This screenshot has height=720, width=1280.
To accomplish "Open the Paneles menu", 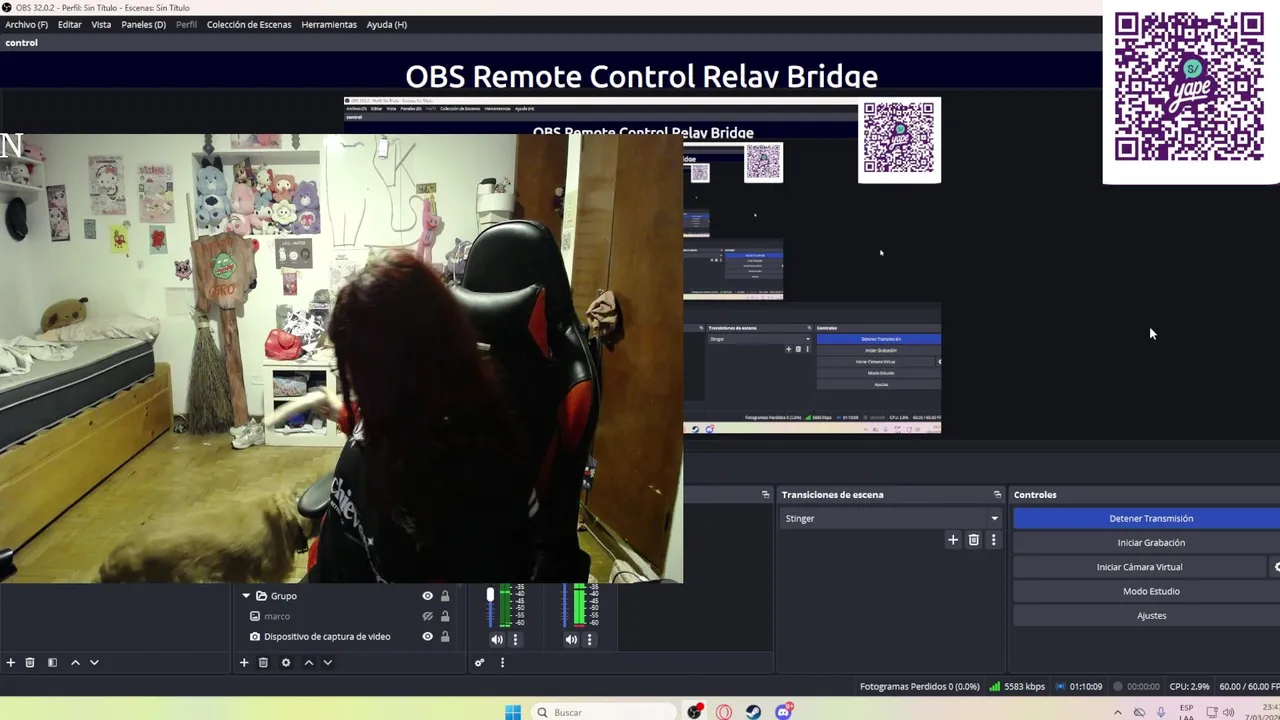I will (143, 24).
